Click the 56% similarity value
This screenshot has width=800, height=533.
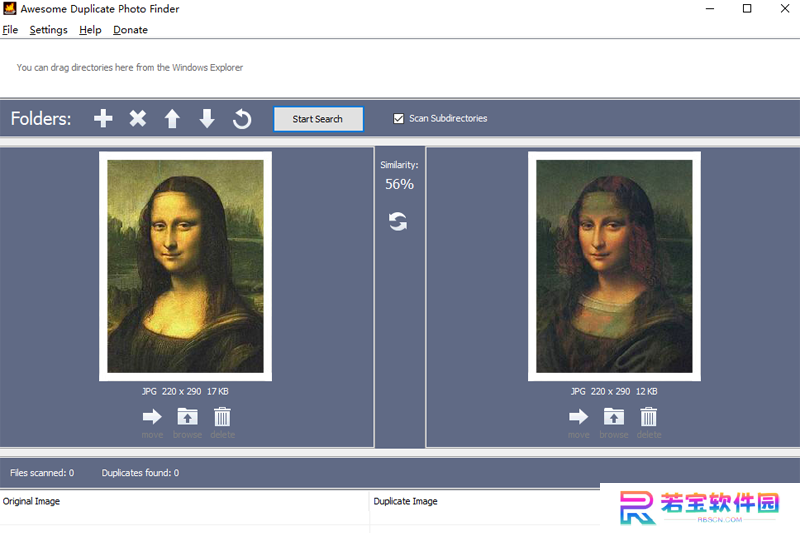[399, 184]
